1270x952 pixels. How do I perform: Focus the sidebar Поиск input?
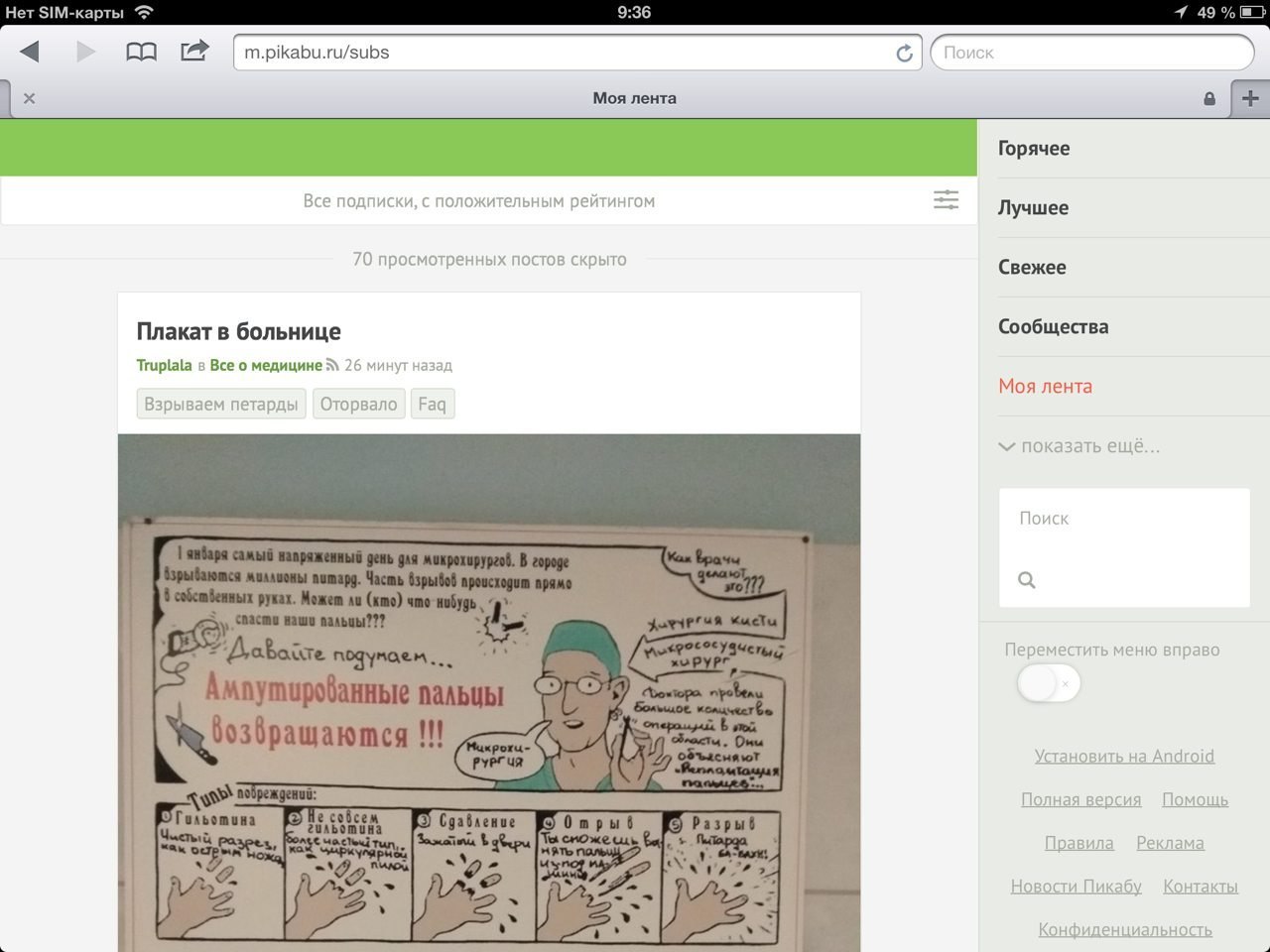click(1124, 519)
